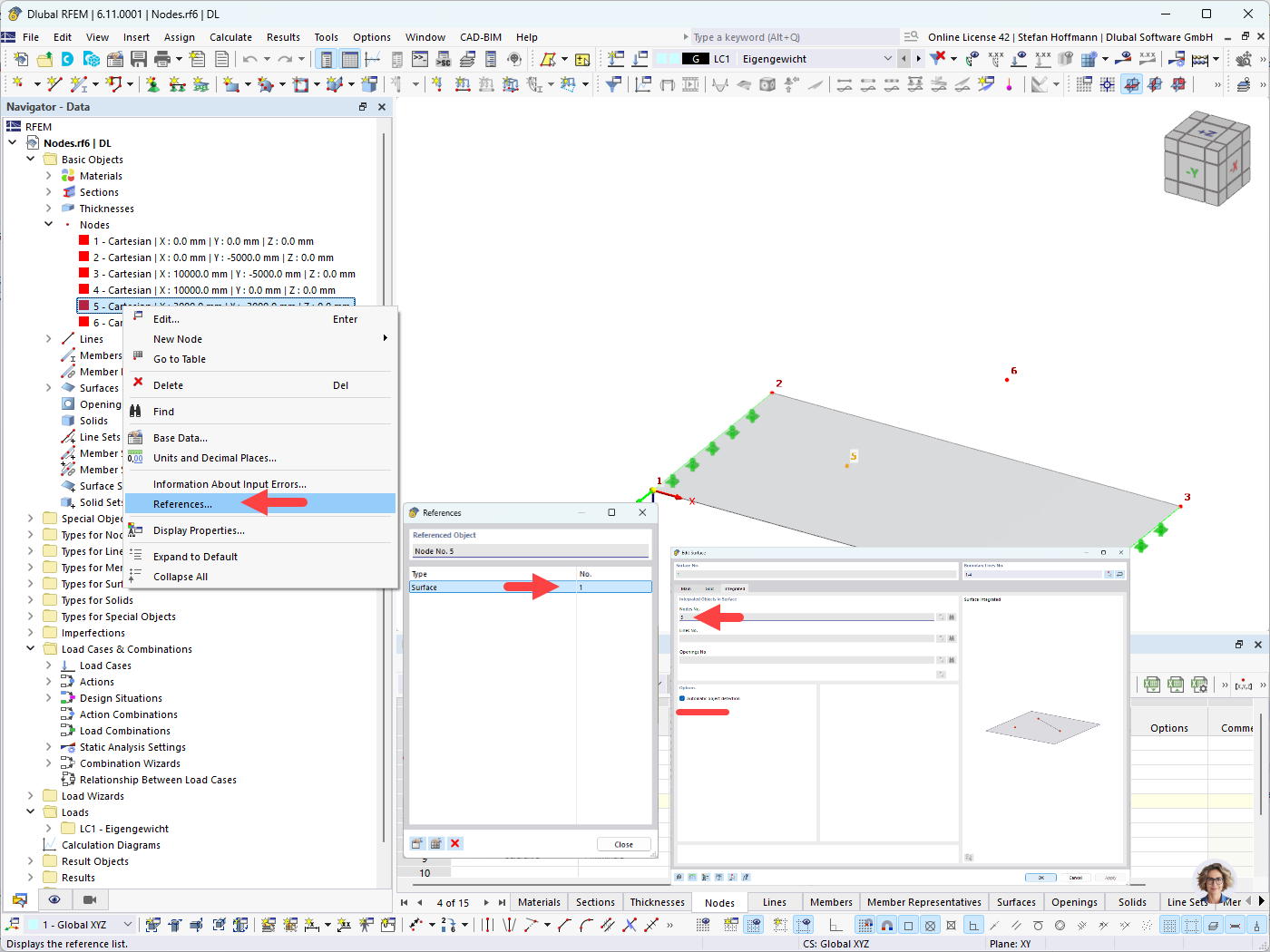The width and height of the screenshot is (1270, 952).
Task: Click the red X delete icon in References dialog
Action: click(x=455, y=843)
